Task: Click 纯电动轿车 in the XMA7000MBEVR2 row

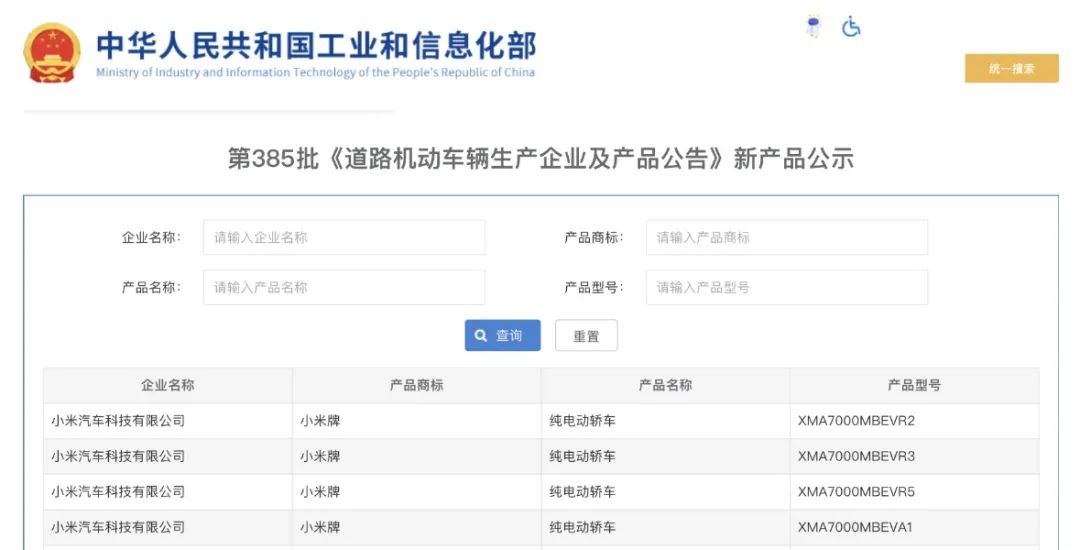Action: 582,421
